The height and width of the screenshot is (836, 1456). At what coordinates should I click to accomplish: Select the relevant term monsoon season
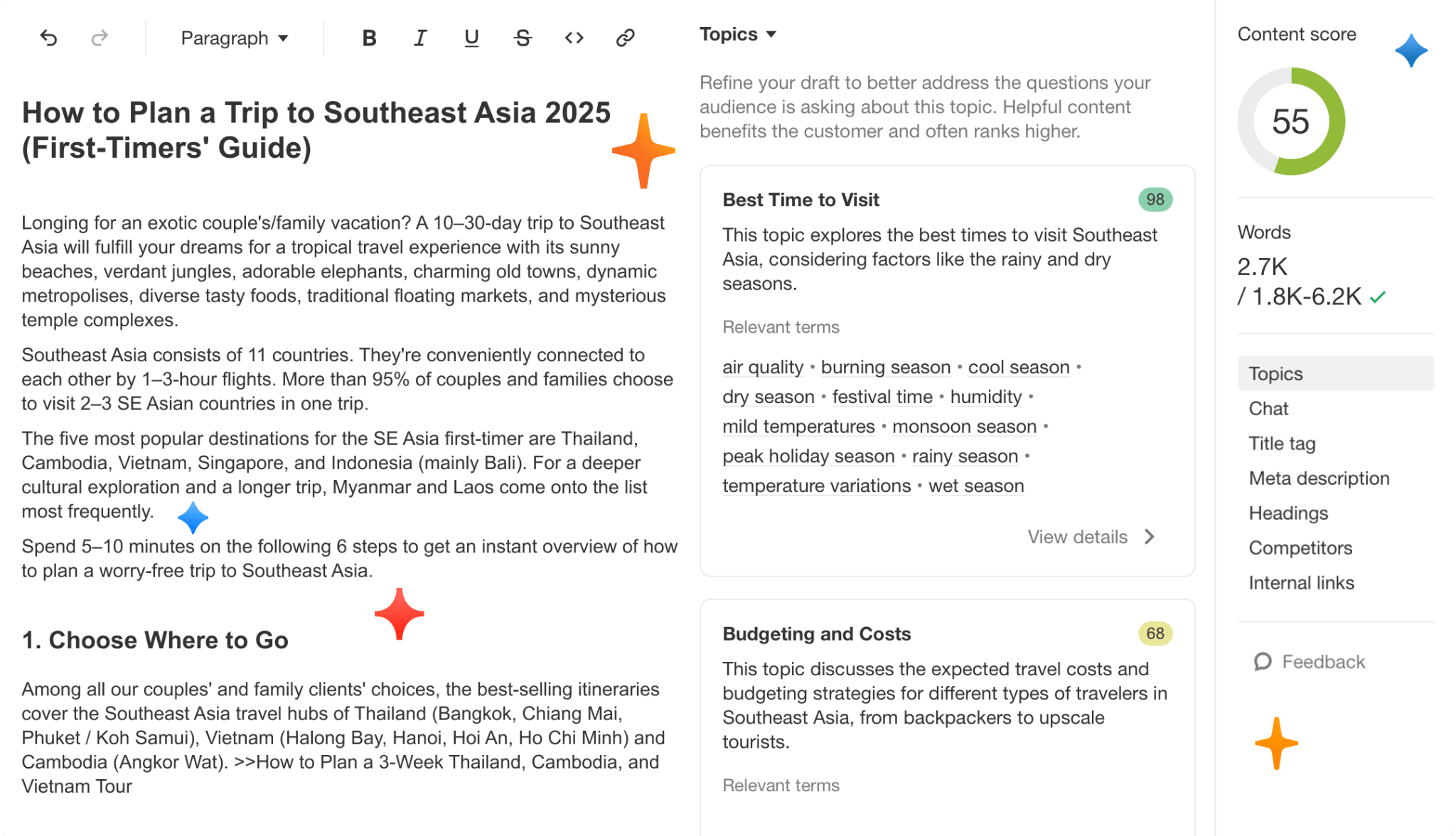click(964, 426)
